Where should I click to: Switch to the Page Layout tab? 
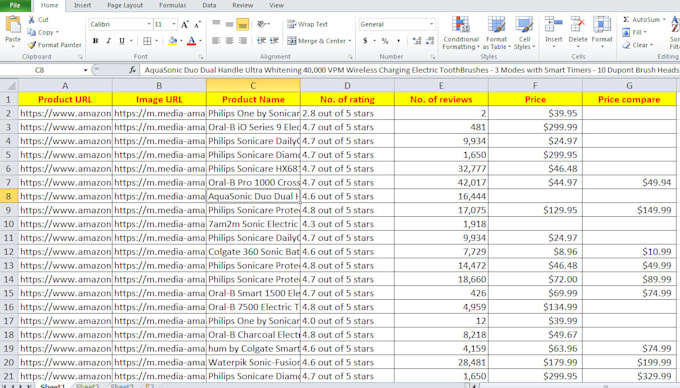[x=125, y=5]
